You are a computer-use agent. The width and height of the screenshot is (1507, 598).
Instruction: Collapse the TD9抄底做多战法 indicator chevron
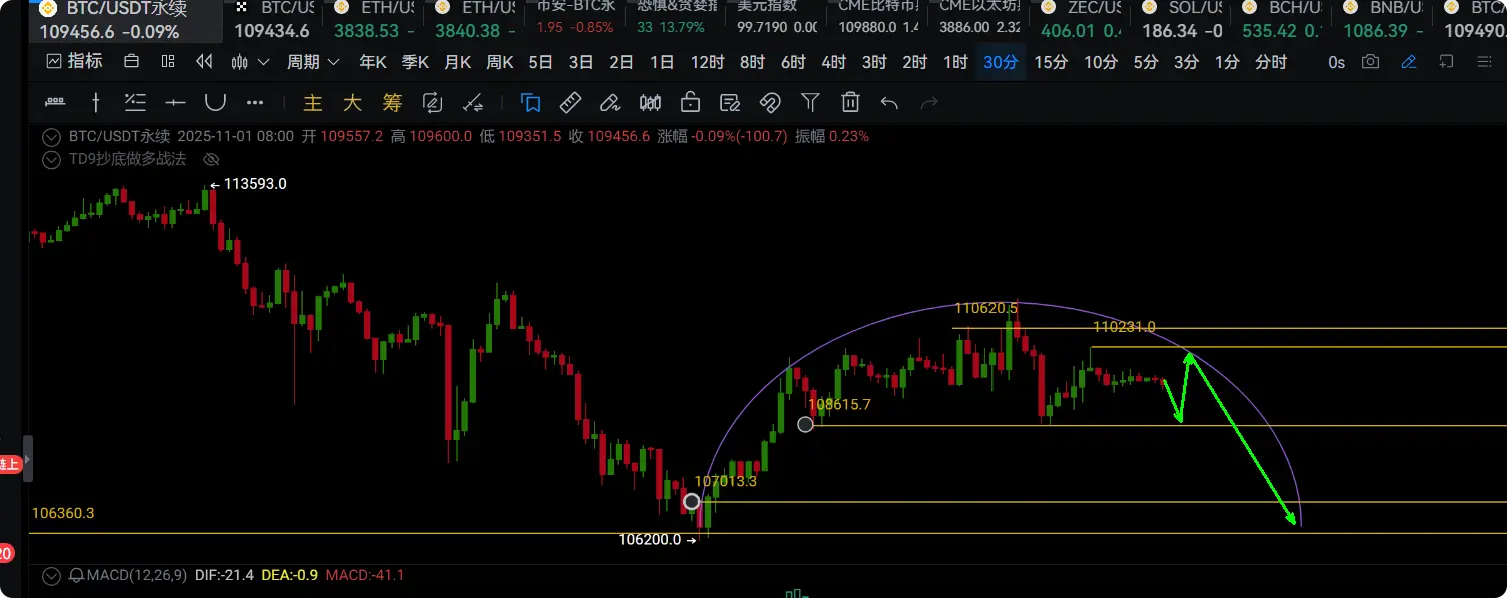click(x=51, y=159)
